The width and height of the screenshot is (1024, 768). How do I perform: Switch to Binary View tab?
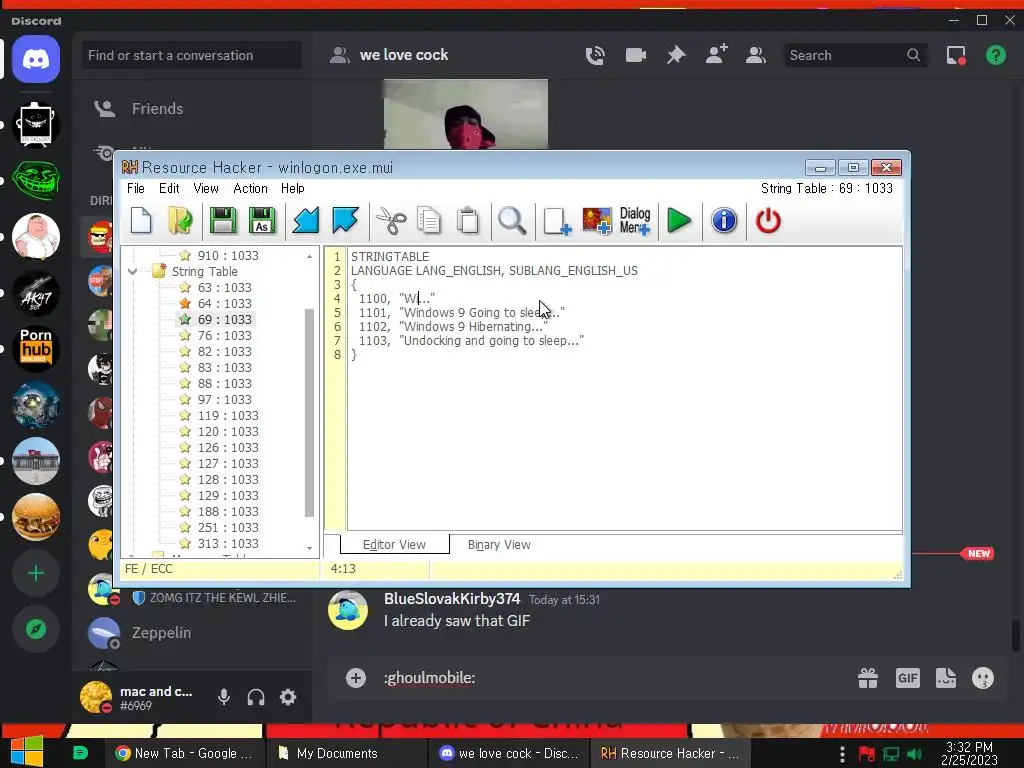[499, 545]
